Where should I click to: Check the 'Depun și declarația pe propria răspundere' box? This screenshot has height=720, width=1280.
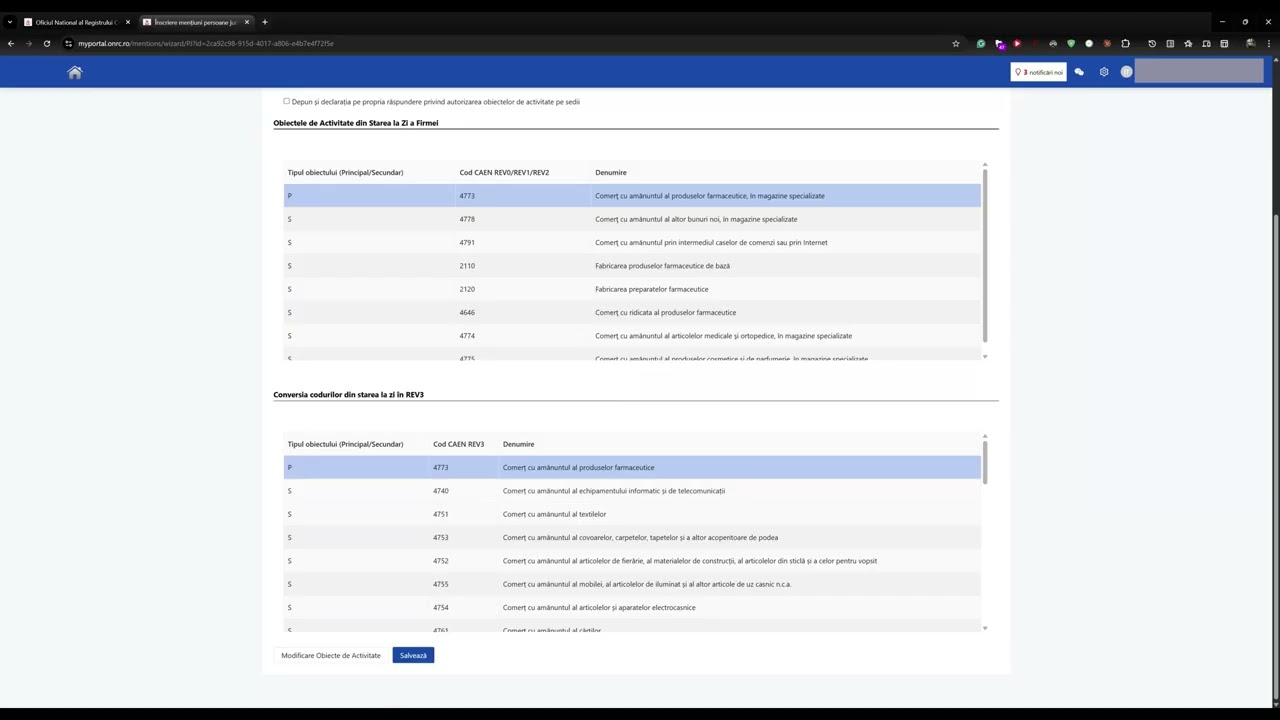tap(287, 101)
